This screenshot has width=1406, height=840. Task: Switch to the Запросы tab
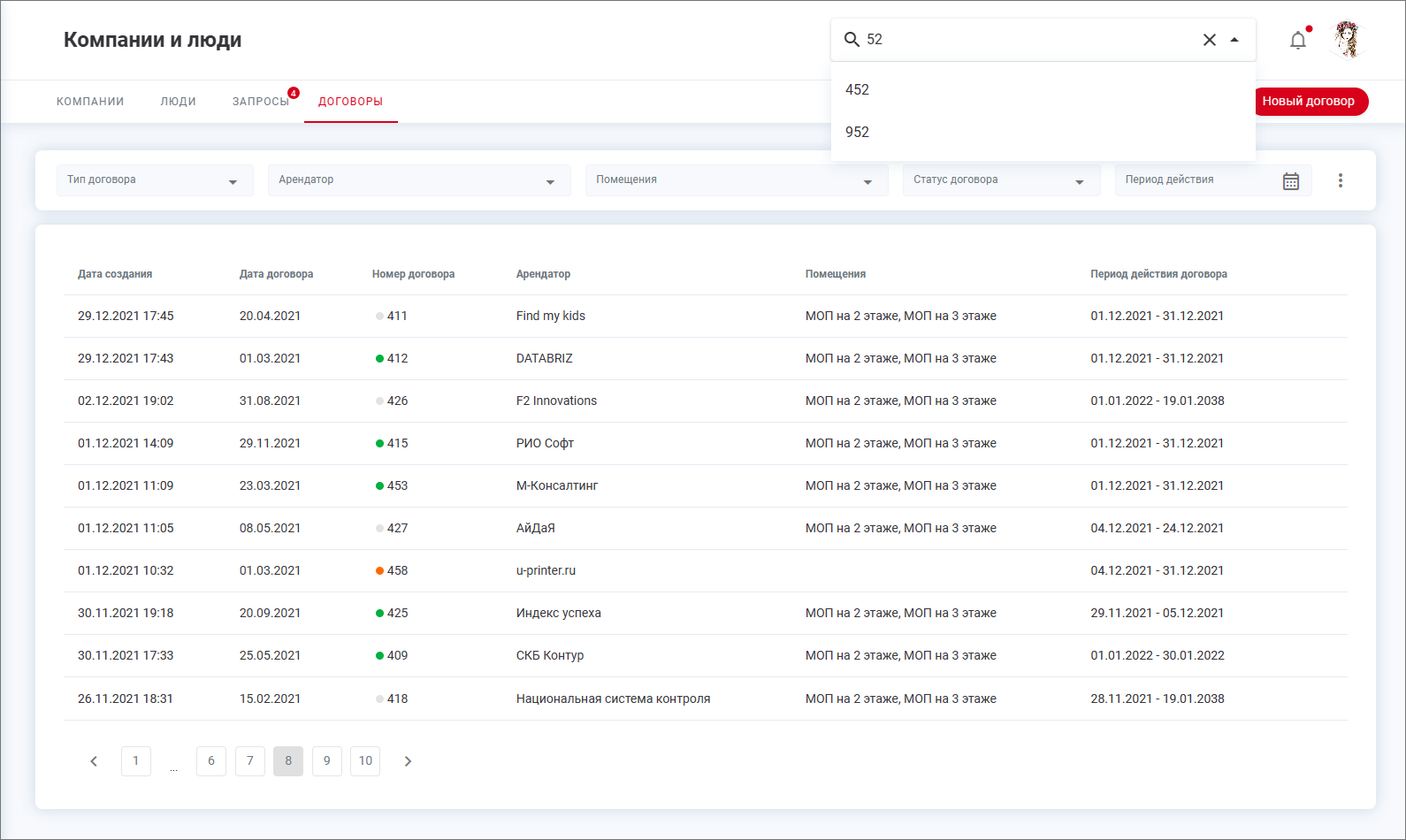(260, 102)
